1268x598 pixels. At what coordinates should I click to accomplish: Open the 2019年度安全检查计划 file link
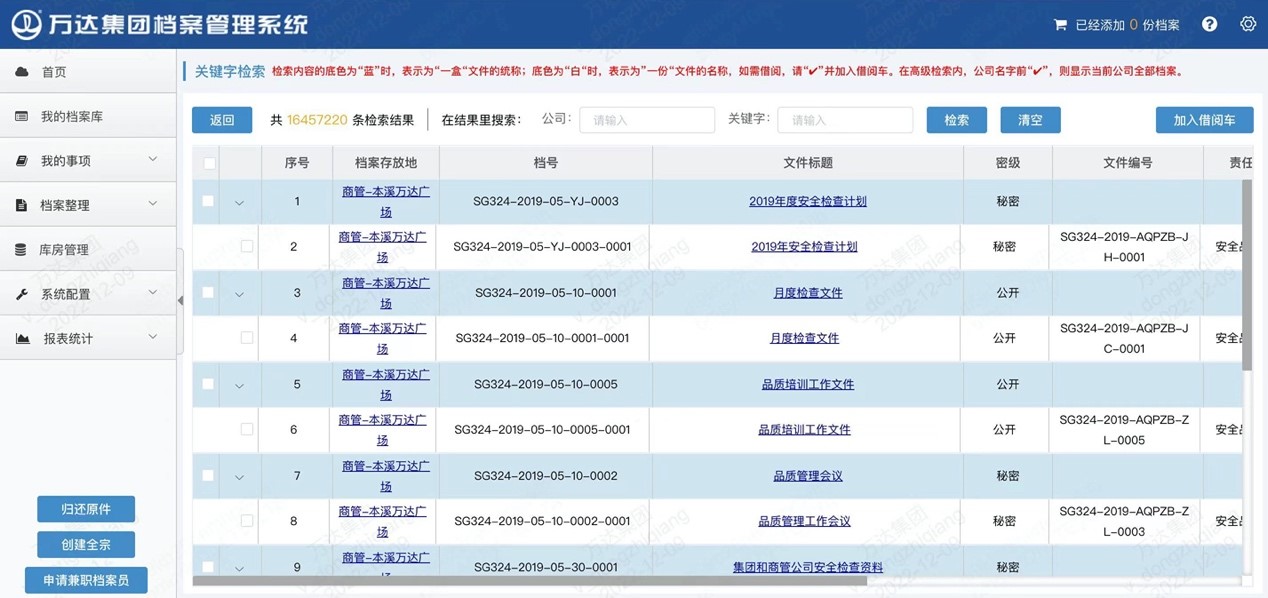807,201
